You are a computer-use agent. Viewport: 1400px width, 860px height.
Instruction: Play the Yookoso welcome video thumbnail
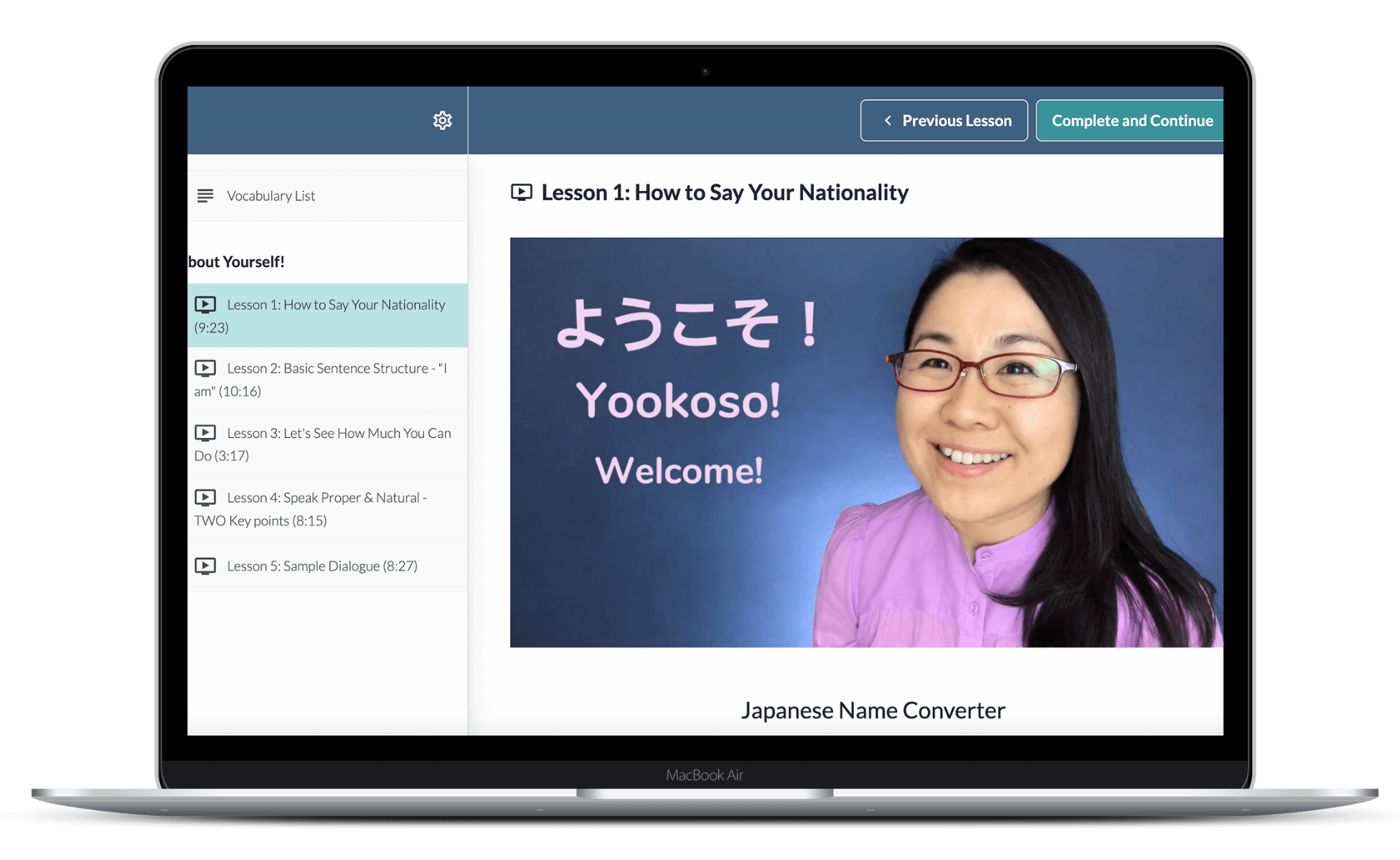coord(866,442)
